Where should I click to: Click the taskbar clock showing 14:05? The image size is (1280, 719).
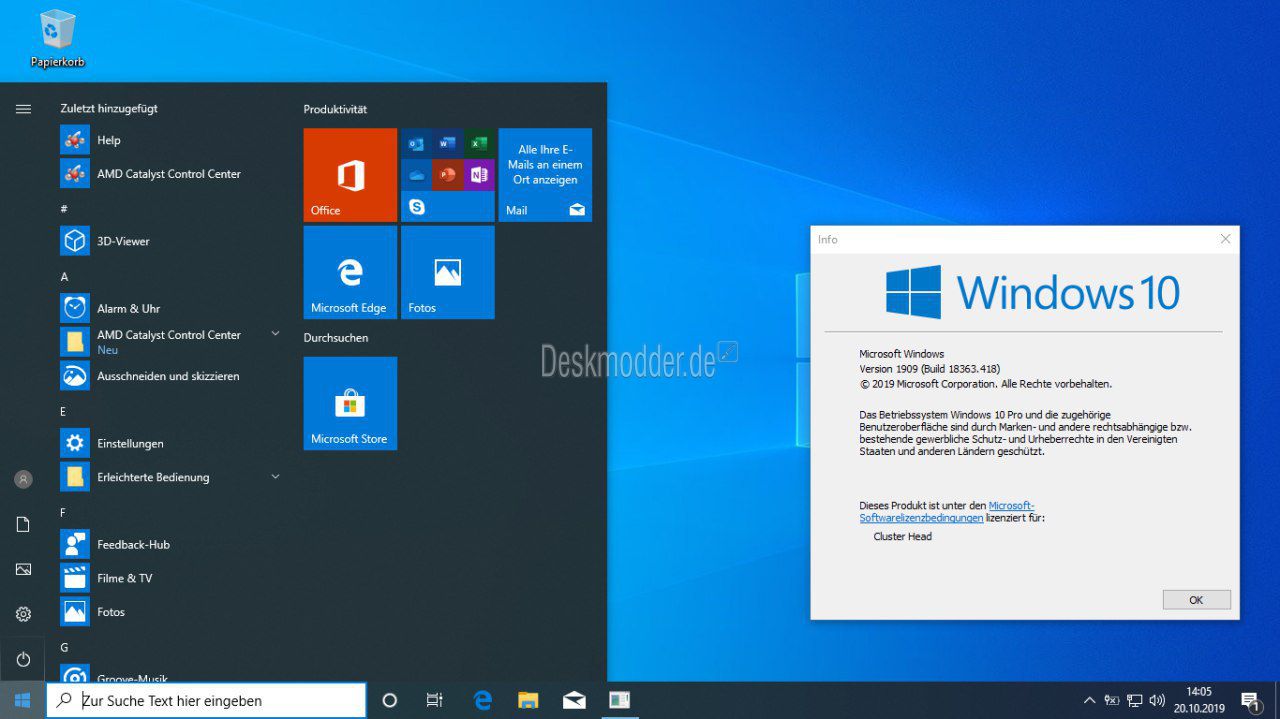(1199, 700)
